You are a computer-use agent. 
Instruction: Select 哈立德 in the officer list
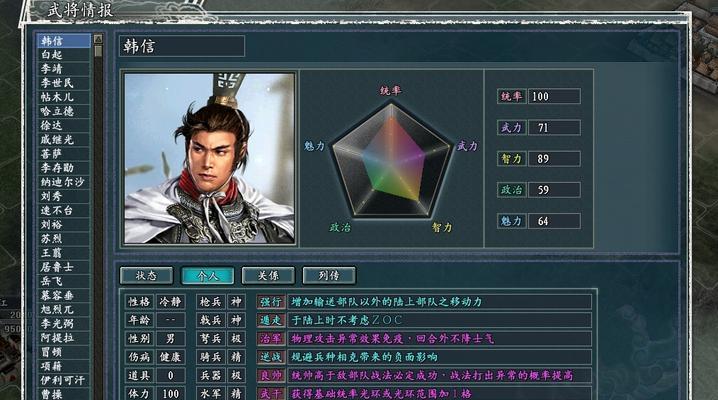pyautogui.click(x=64, y=112)
